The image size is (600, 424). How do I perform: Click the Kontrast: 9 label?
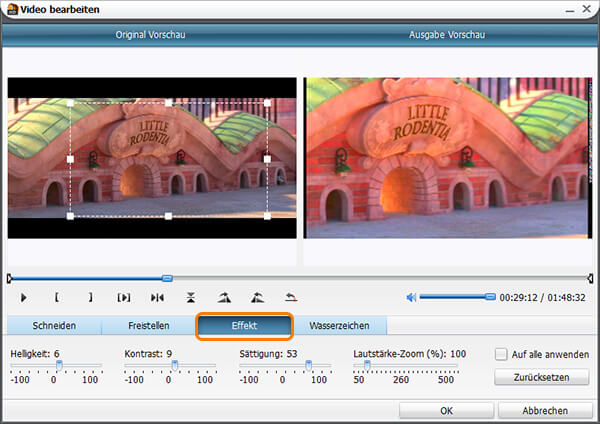[x=148, y=354]
